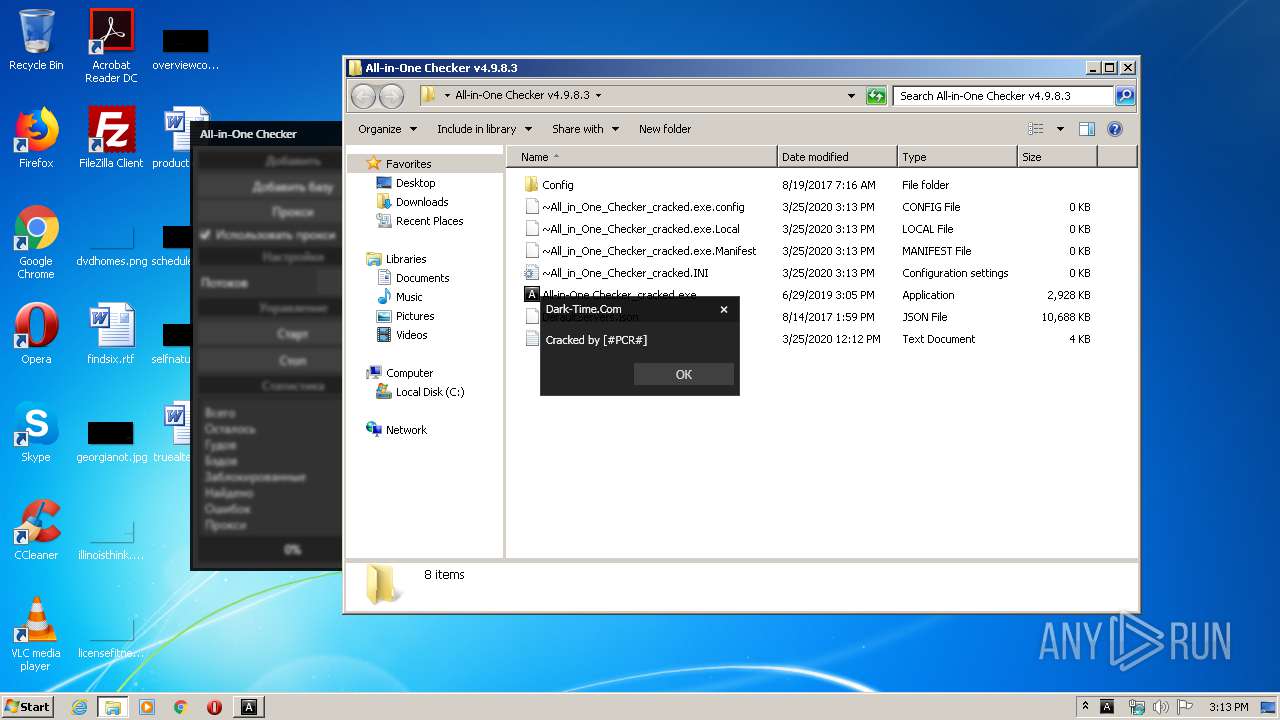Open the Organize menu
The image size is (1280, 720).
coord(386,129)
